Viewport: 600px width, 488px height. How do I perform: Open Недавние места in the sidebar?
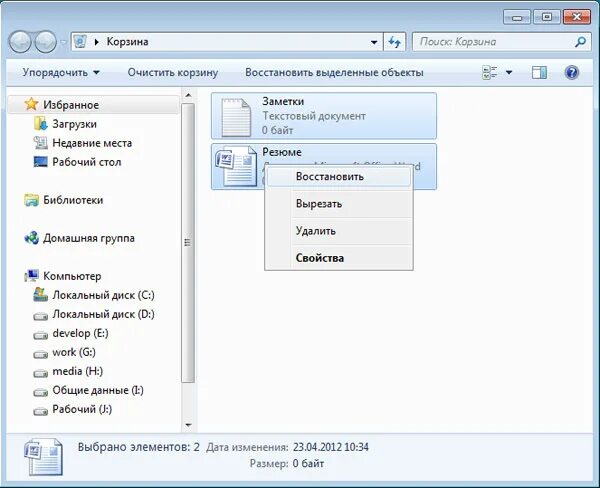[92, 143]
